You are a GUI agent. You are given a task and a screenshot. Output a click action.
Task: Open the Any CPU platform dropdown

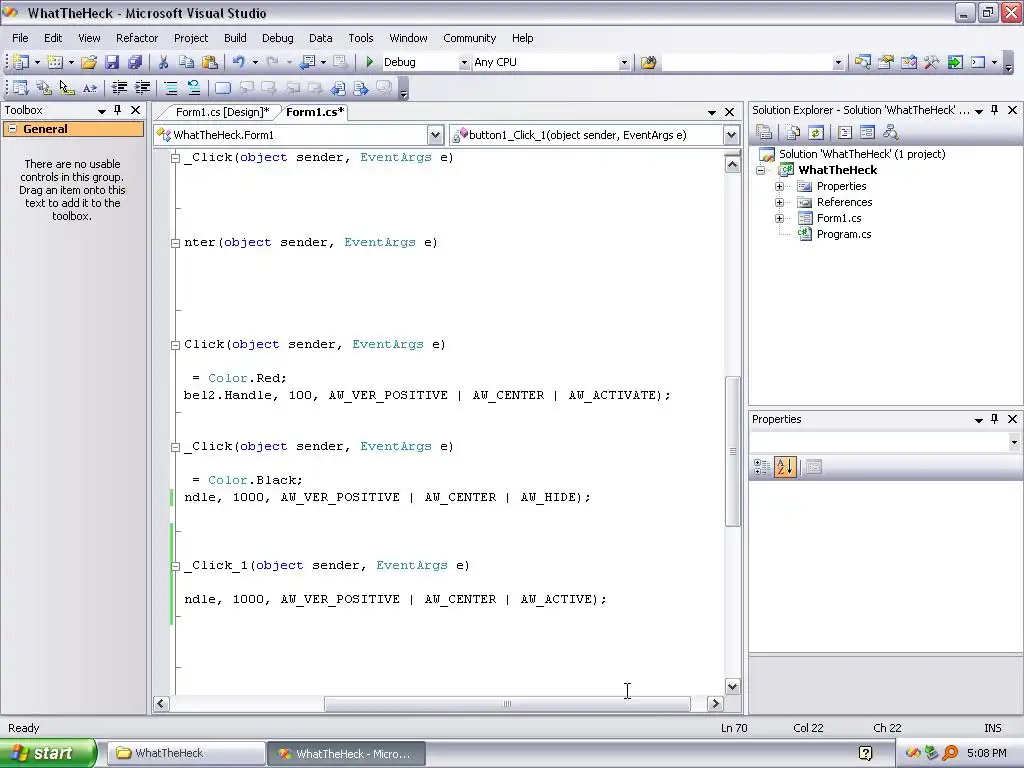[x=624, y=63]
